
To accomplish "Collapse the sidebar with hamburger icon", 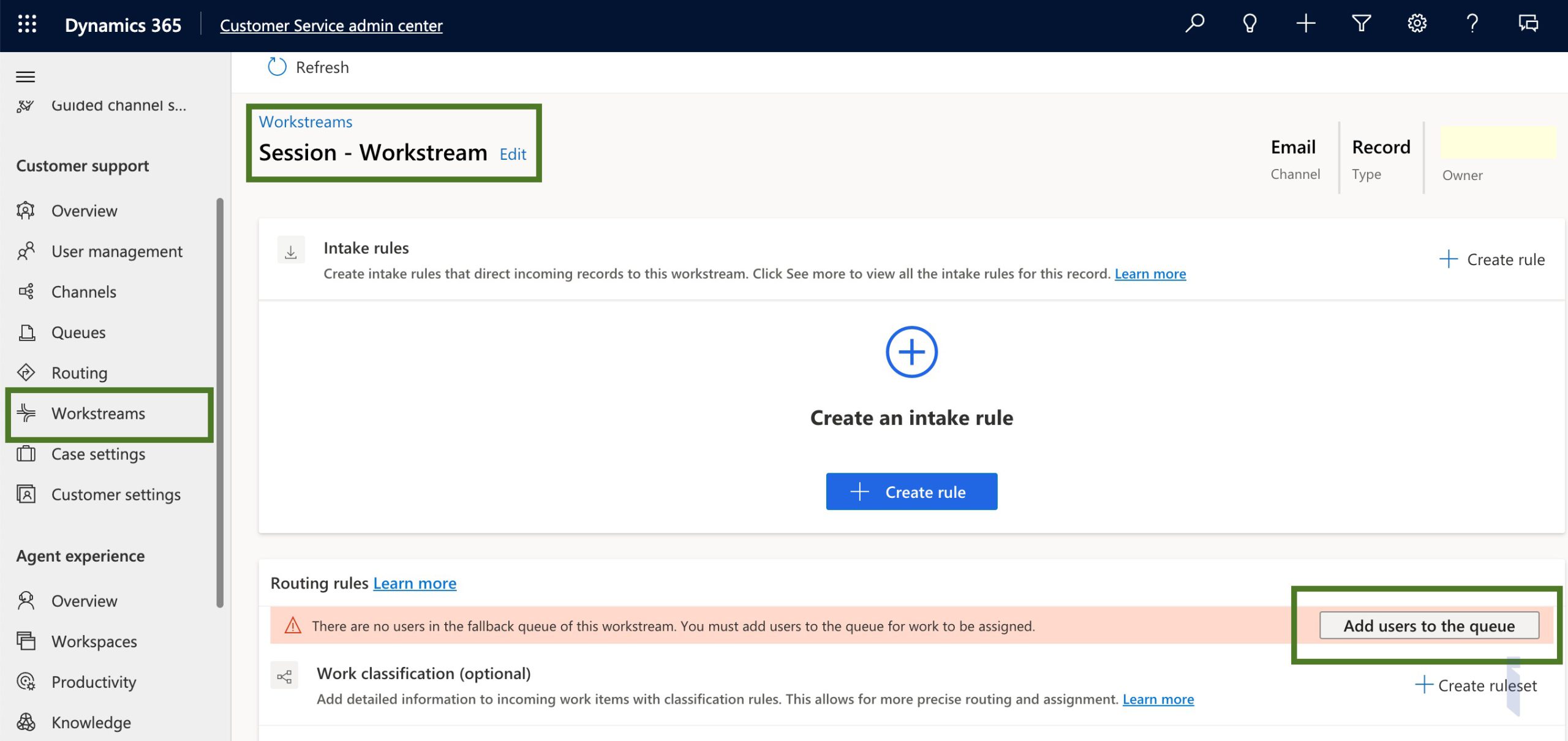I will click(25, 77).
